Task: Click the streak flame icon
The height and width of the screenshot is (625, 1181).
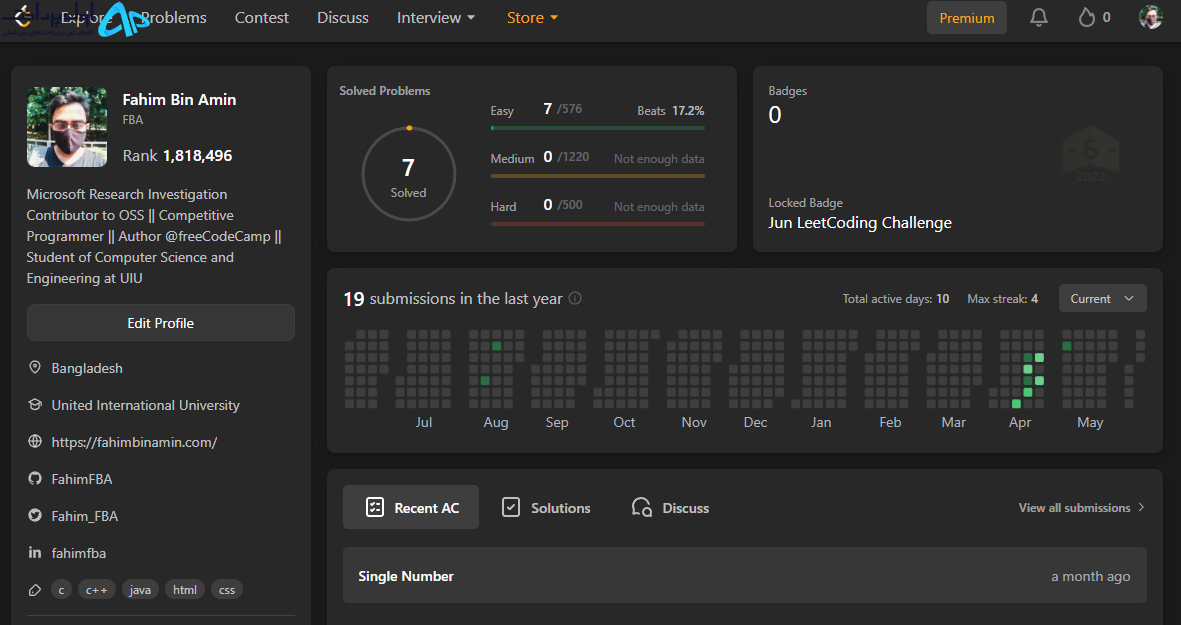Action: click(x=1086, y=17)
